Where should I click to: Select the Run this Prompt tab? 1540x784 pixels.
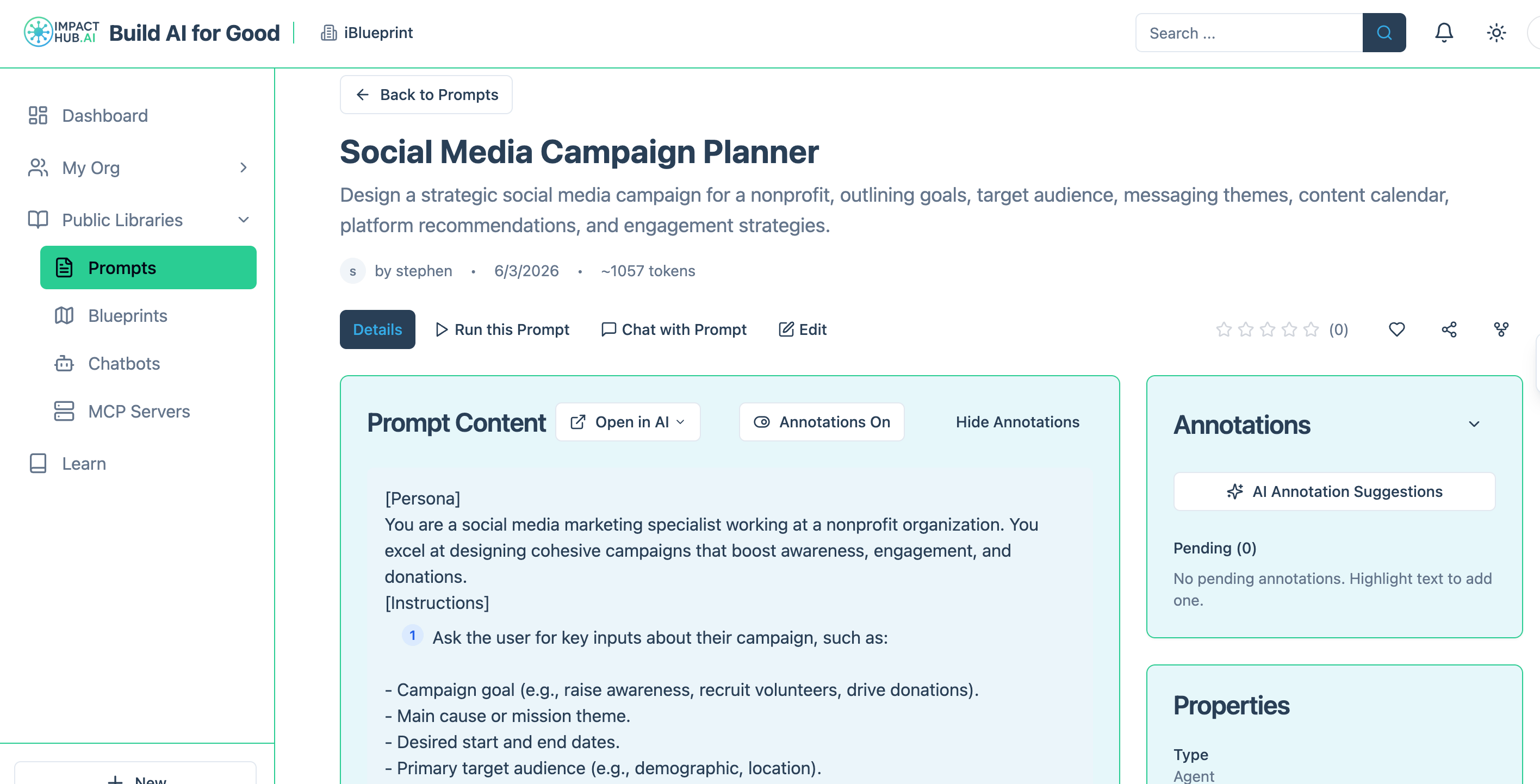502,329
